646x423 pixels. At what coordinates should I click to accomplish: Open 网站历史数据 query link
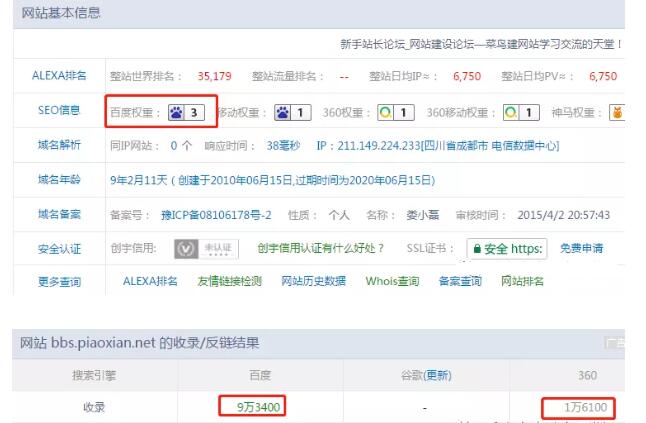coord(313,282)
